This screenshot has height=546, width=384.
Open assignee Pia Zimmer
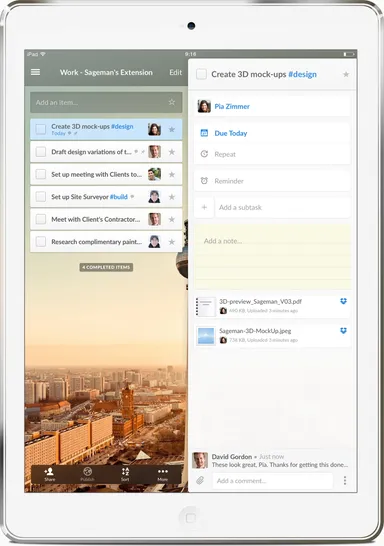pyautogui.click(x=272, y=106)
